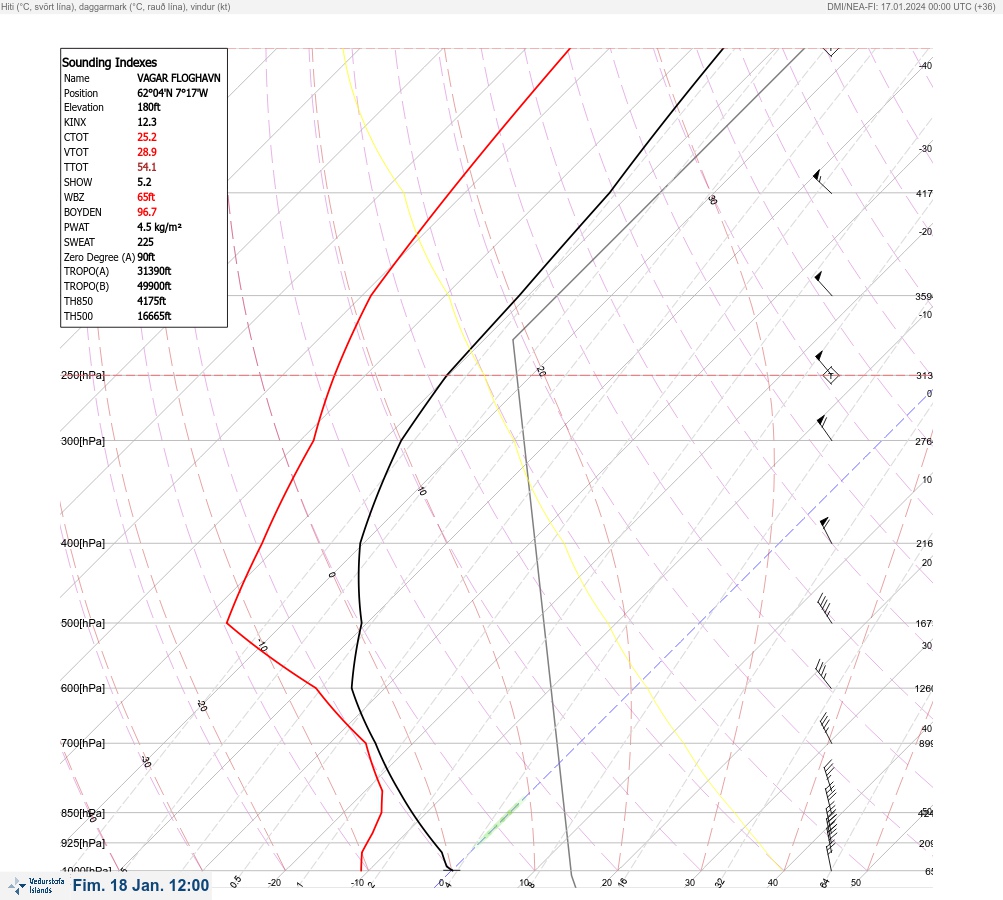
Task: Click the wind barb at the 700 hPa level
Action: [x=826, y=729]
